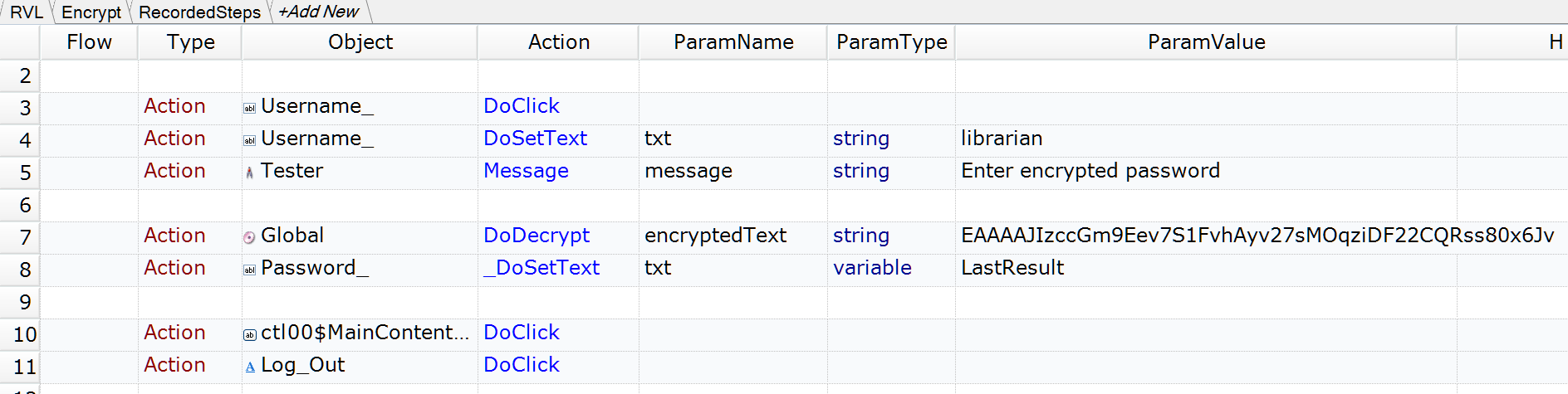Click the Username_ object icon in row 3
The width and height of the screenshot is (1568, 394).
(249, 108)
